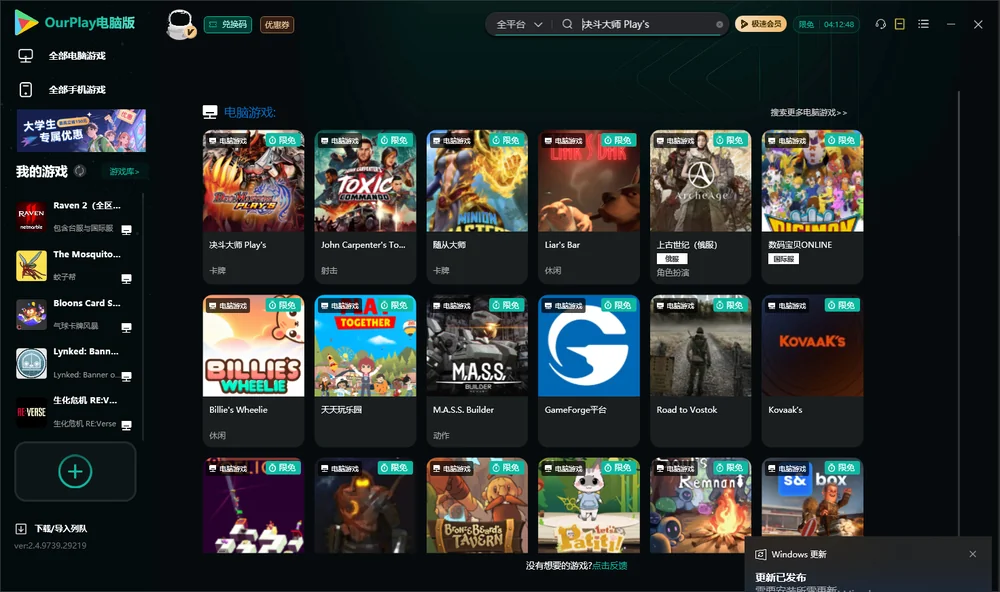Click the search magnifier icon
The image size is (1000, 592).
coord(567,24)
